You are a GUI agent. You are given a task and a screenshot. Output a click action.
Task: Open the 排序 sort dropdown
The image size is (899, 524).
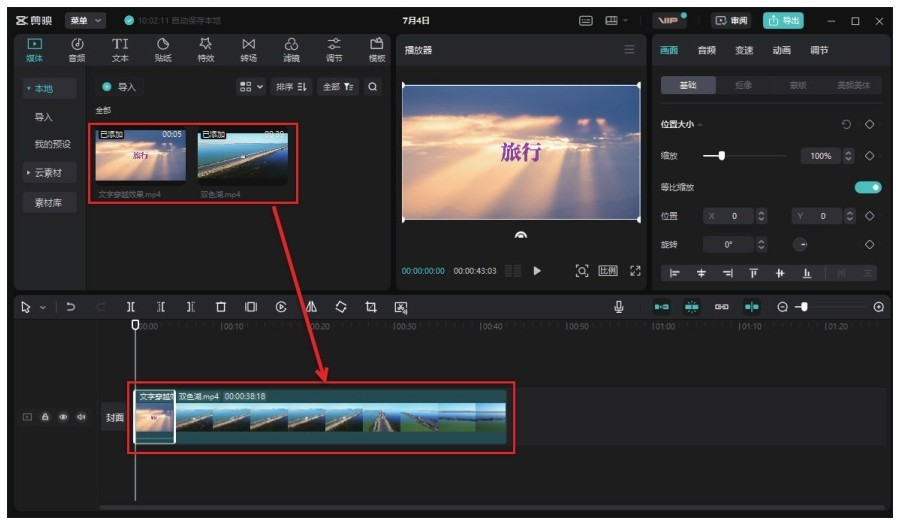pos(291,87)
